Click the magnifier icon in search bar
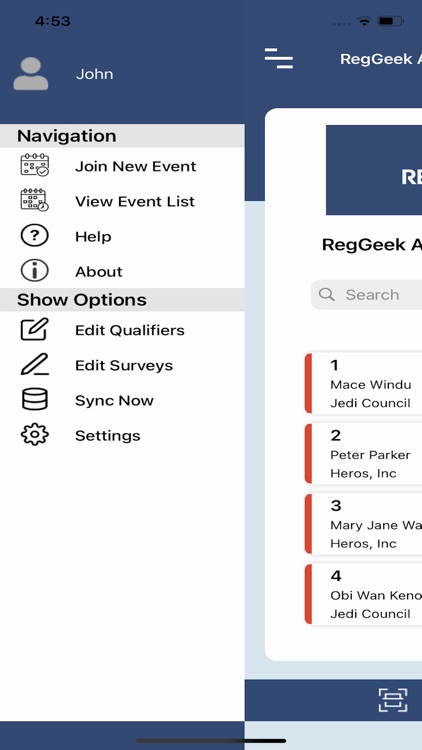Screen dimensions: 422x750 tap(327, 294)
